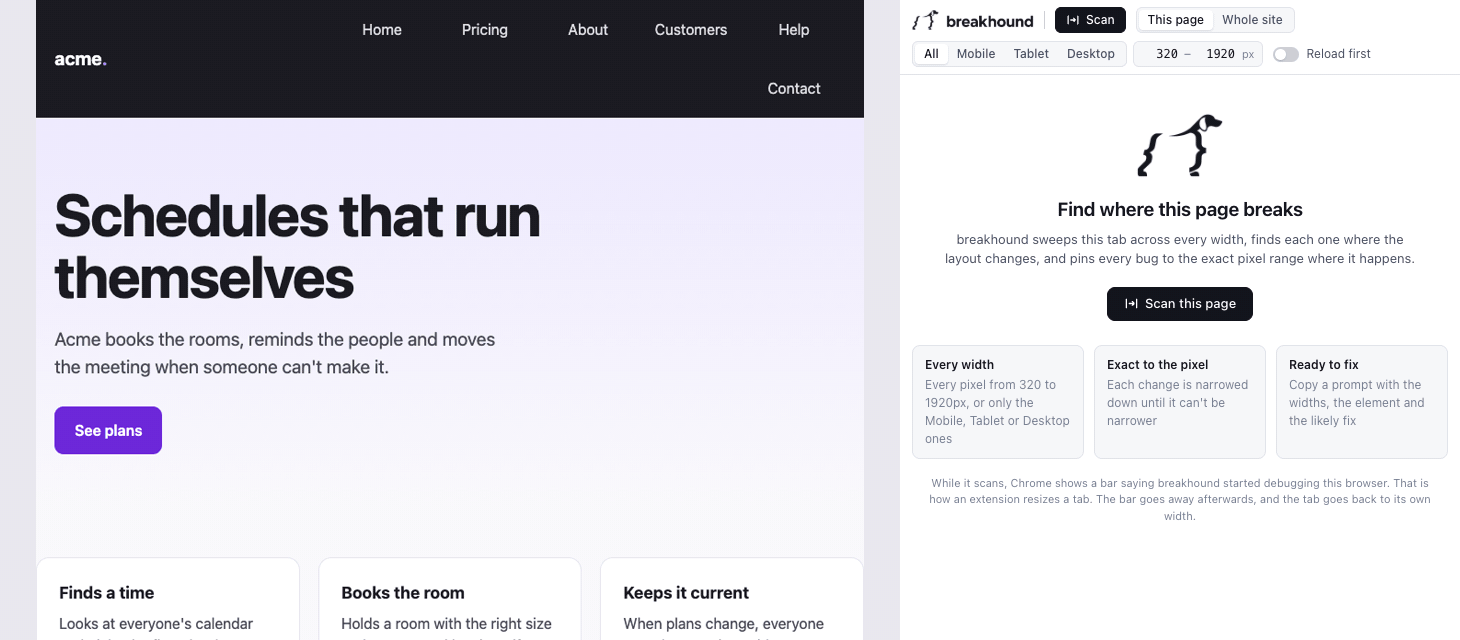Click the large breakhound dog illustration
Image resolution: width=1460 pixels, height=640 pixels.
pyautogui.click(x=1180, y=145)
